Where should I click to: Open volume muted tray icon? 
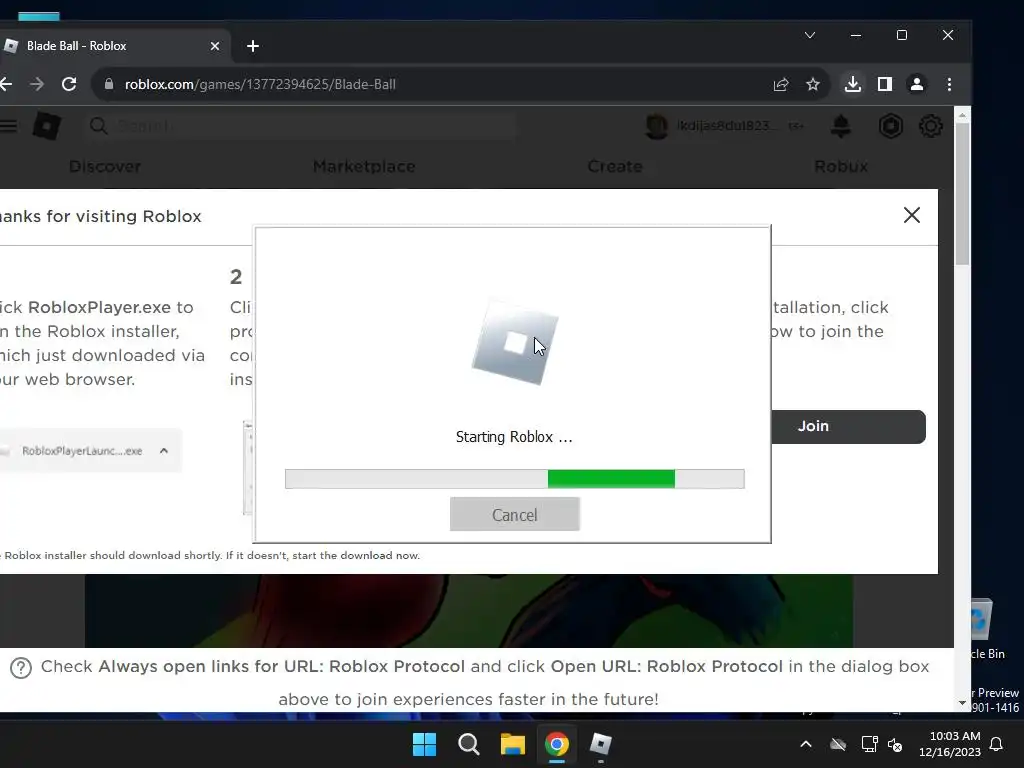(x=895, y=744)
